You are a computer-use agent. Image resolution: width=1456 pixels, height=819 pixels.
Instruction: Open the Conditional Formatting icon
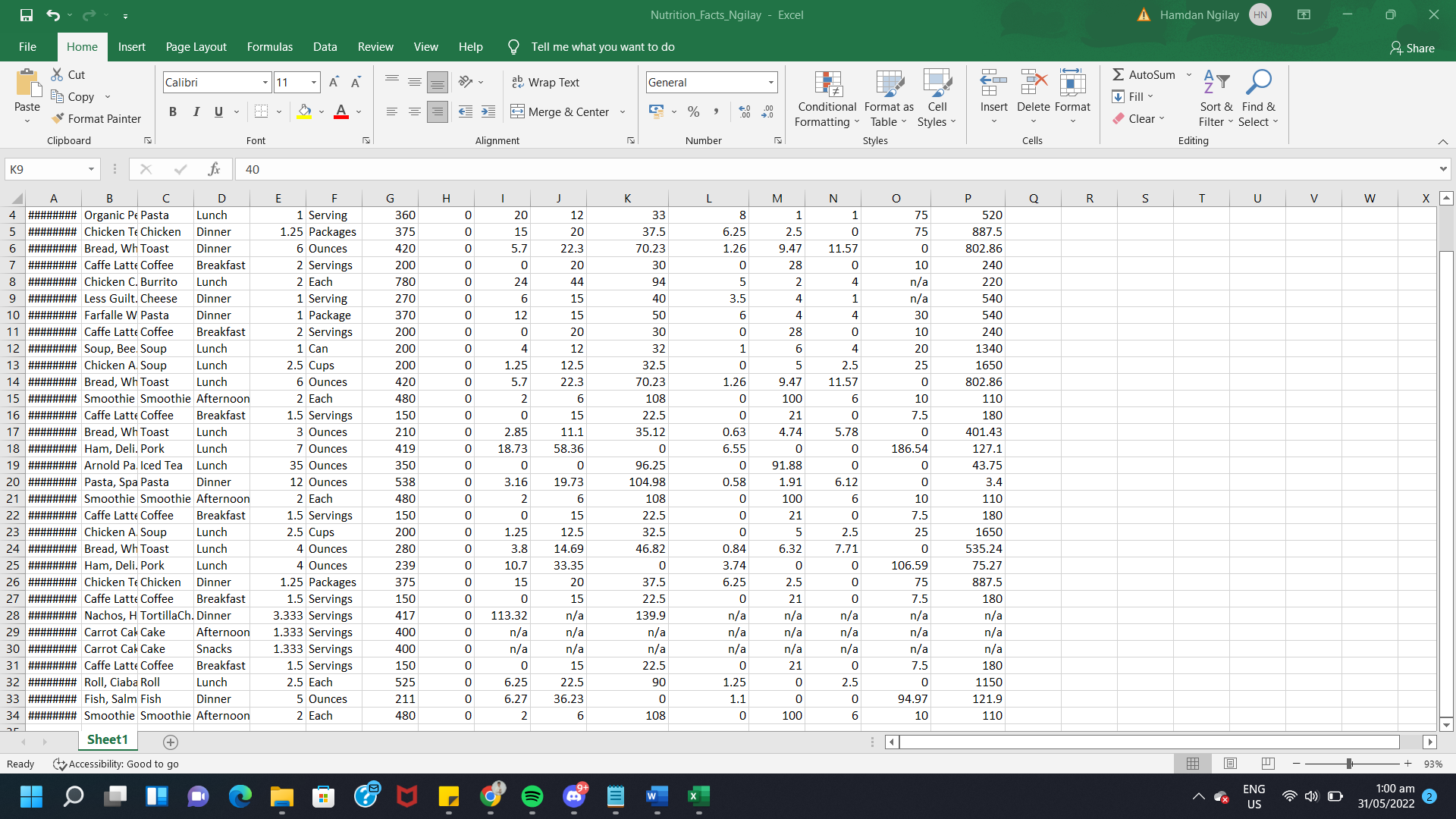click(828, 83)
